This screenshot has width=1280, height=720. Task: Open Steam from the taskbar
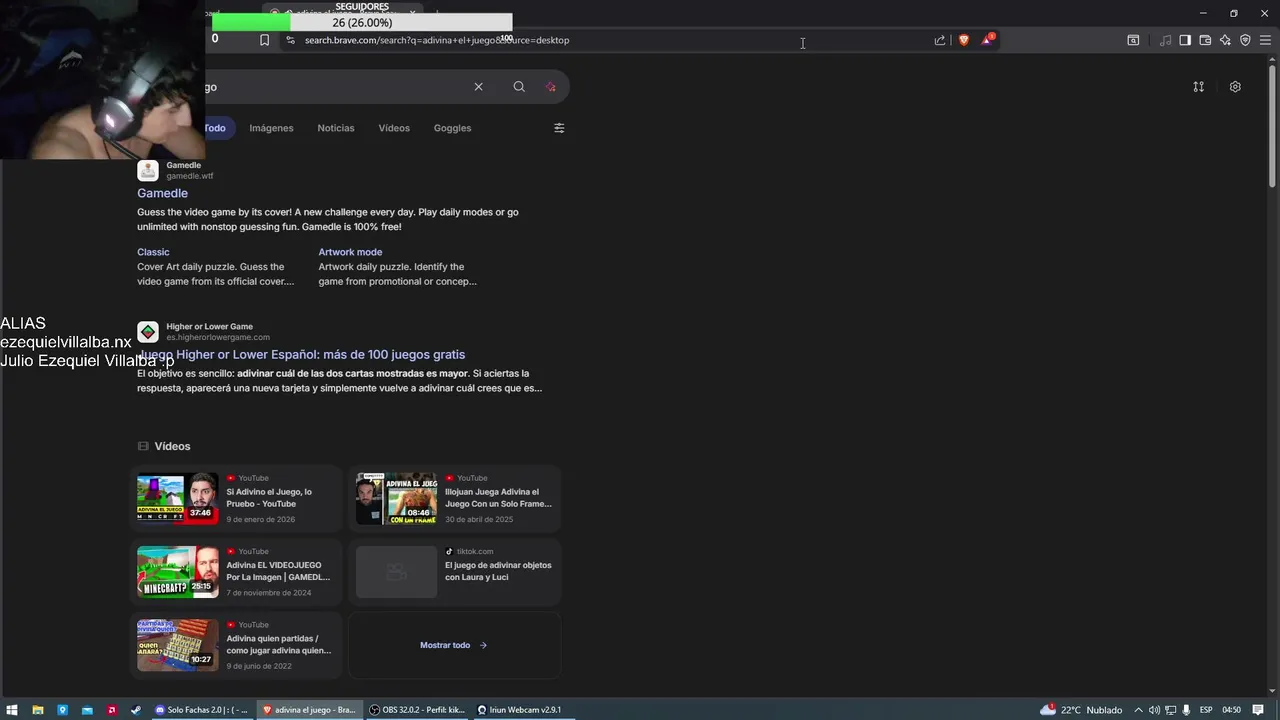click(136, 710)
